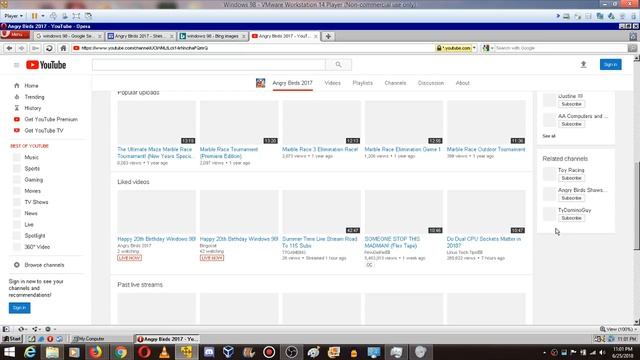
Task: Open Discord from the host taskbar
Action: point(209,352)
